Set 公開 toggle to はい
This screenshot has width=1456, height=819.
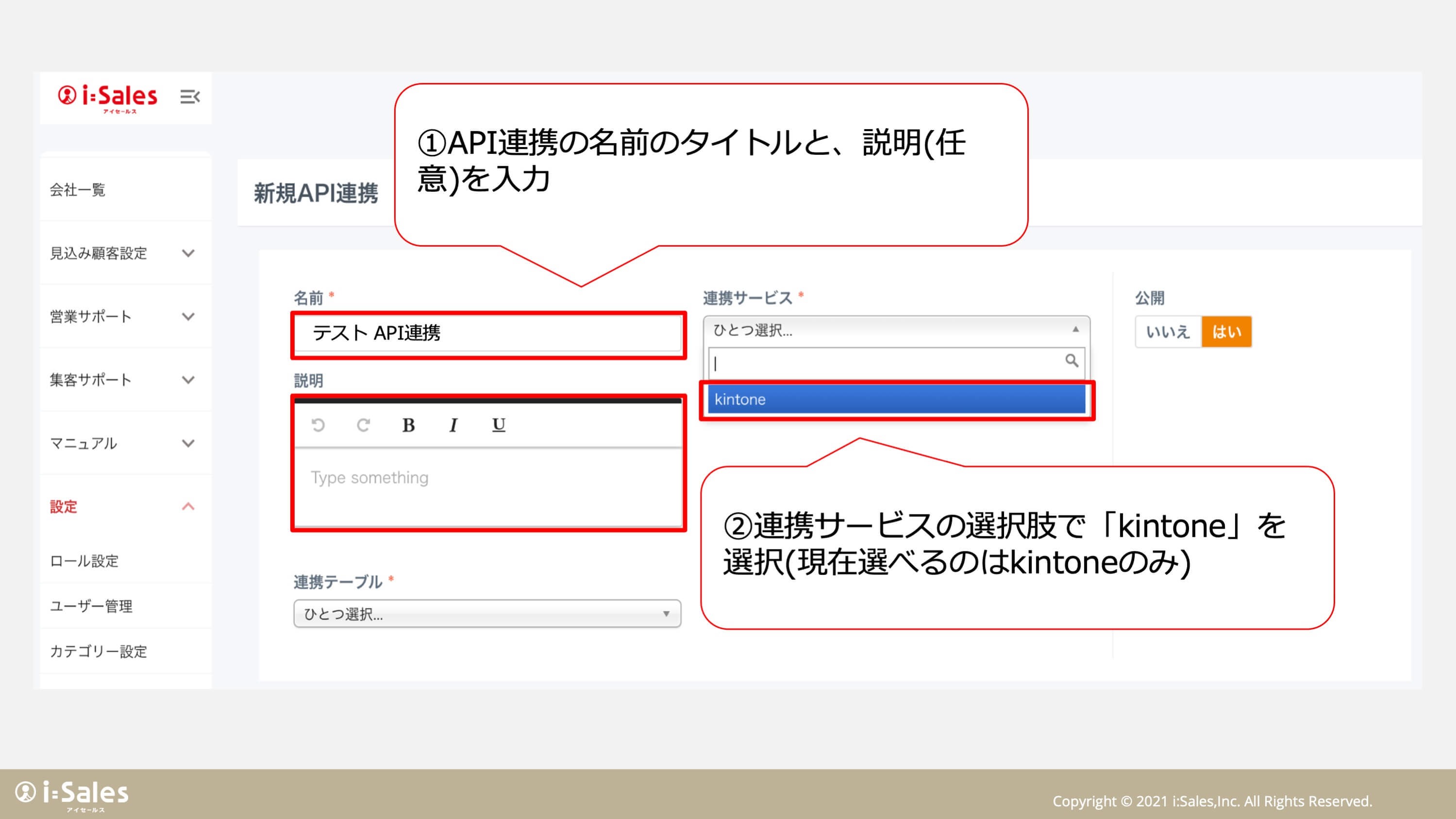coord(1226,332)
